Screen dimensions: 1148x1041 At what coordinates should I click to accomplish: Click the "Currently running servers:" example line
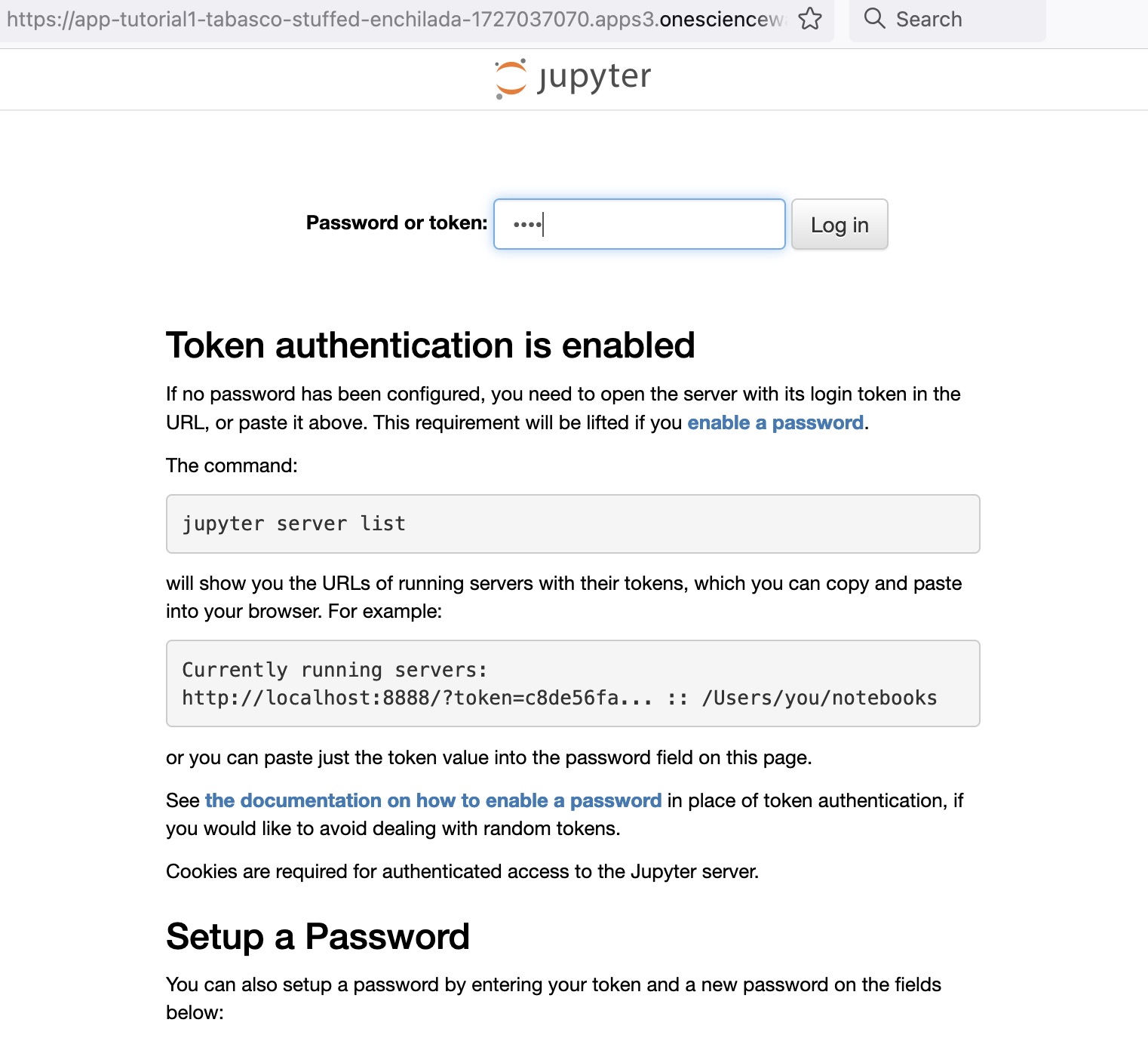point(335,670)
